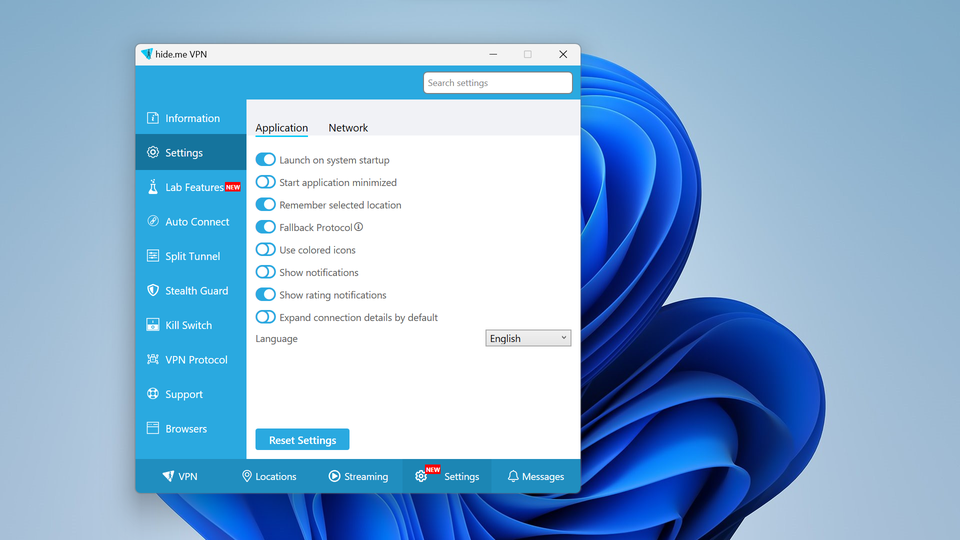Select the Application tab
Image resolution: width=960 pixels, height=540 pixels.
pos(282,127)
